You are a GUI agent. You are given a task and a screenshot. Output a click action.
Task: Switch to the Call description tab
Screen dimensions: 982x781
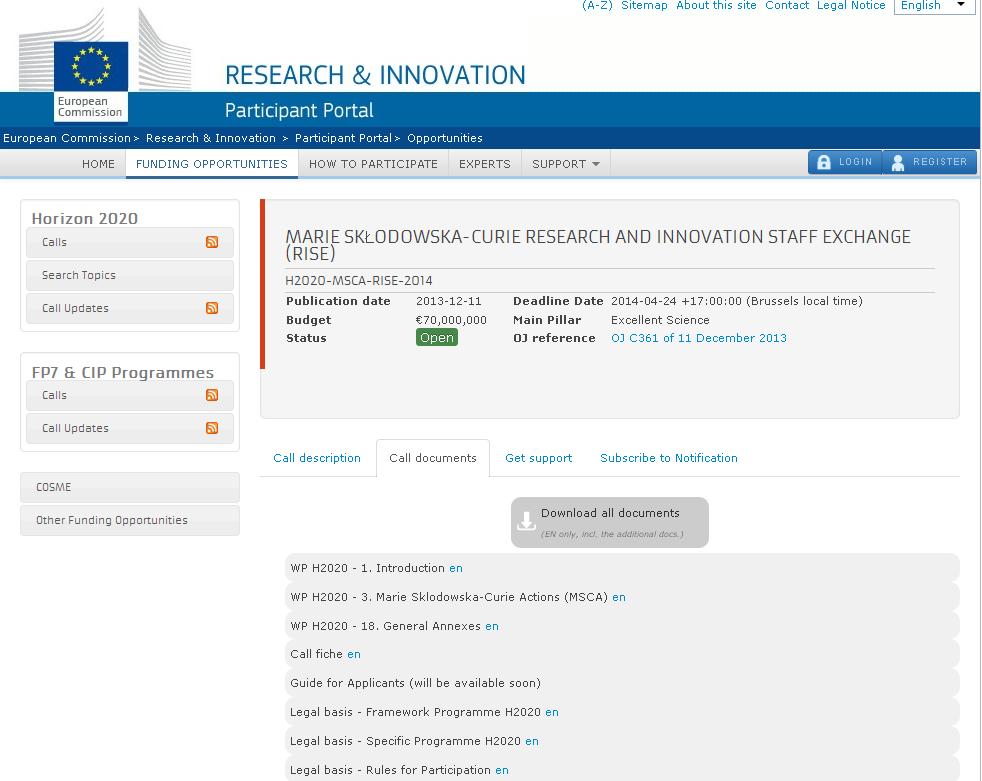pyautogui.click(x=317, y=458)
